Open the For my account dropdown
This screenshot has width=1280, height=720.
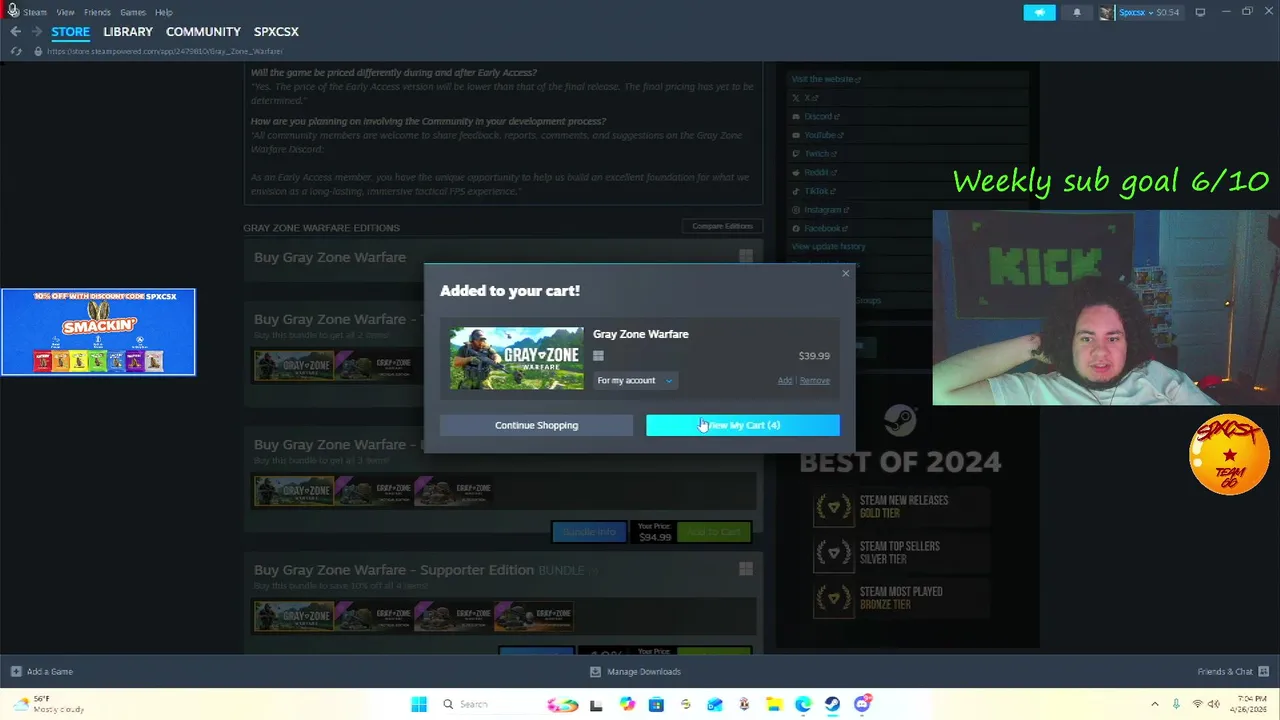point(635,380)
